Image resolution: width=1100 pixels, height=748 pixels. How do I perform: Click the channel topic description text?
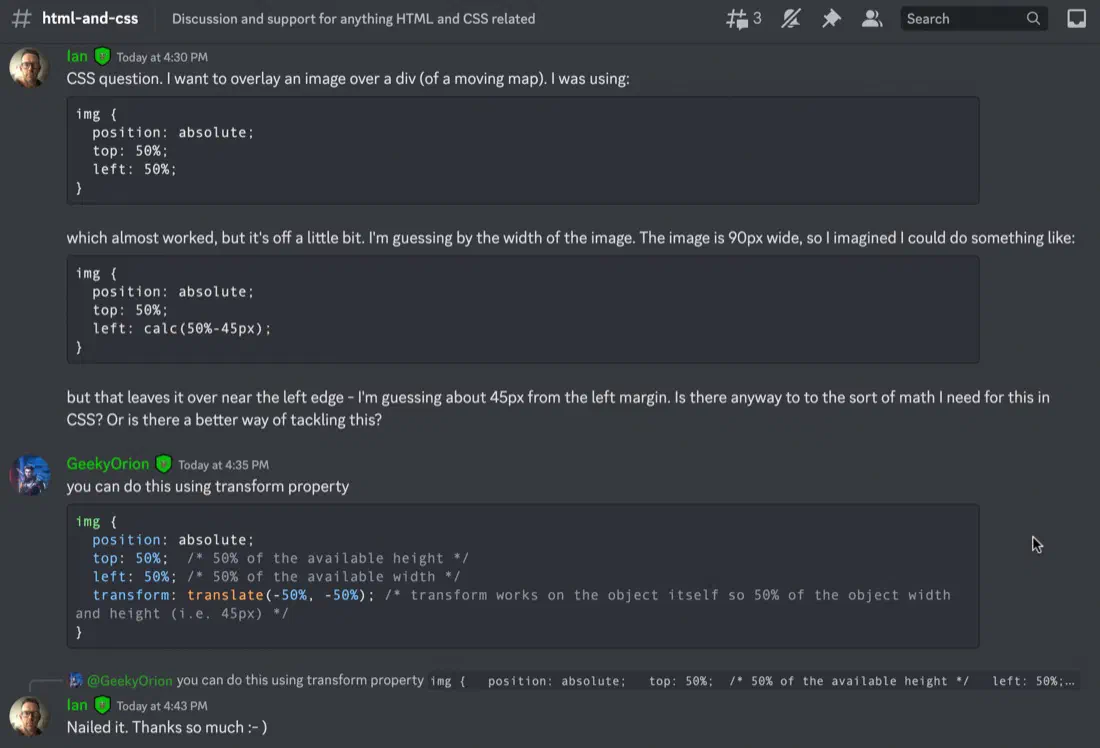point(354,19)
